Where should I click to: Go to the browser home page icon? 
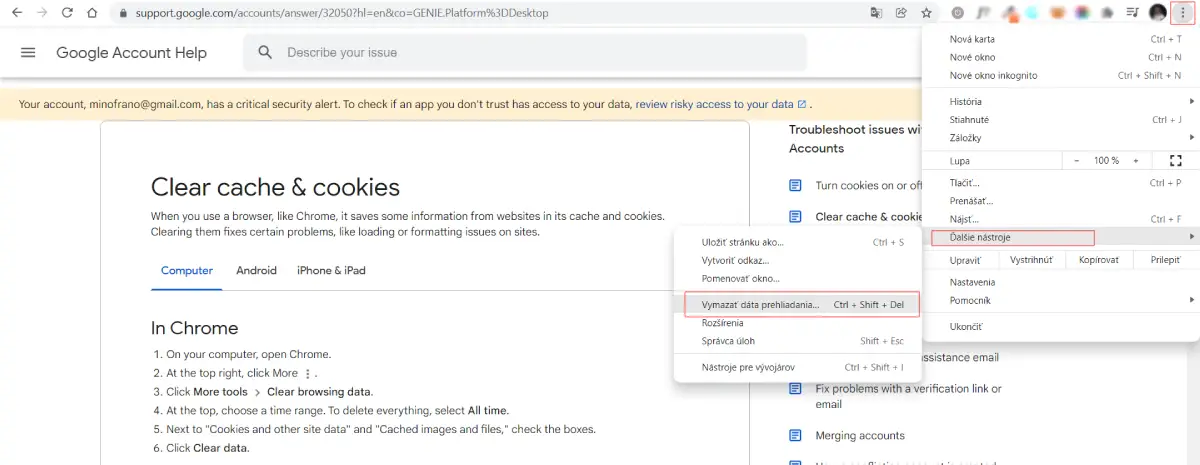point(92,13)
